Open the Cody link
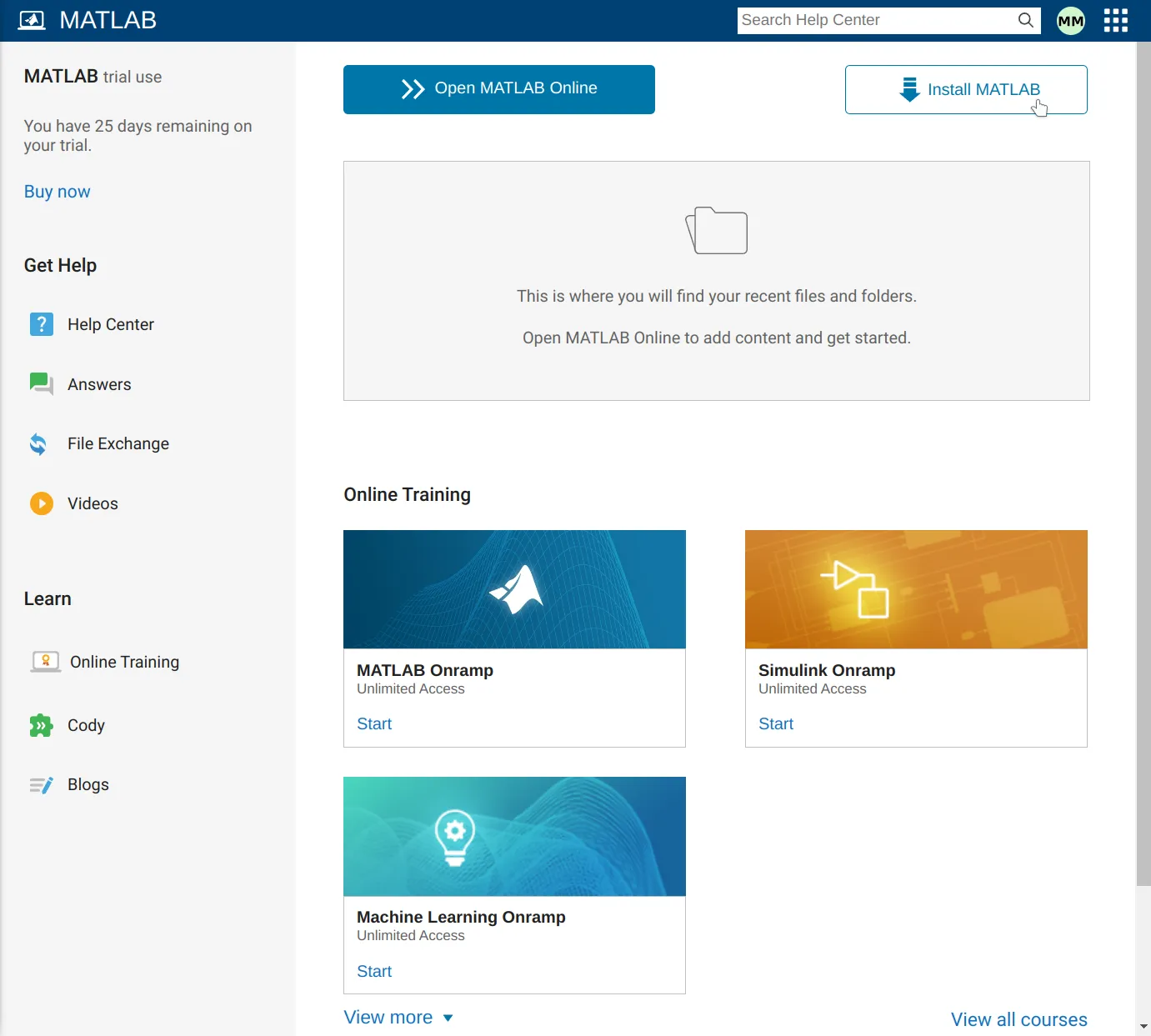This screenshot has width=1151, height=1036. (86, 725)
